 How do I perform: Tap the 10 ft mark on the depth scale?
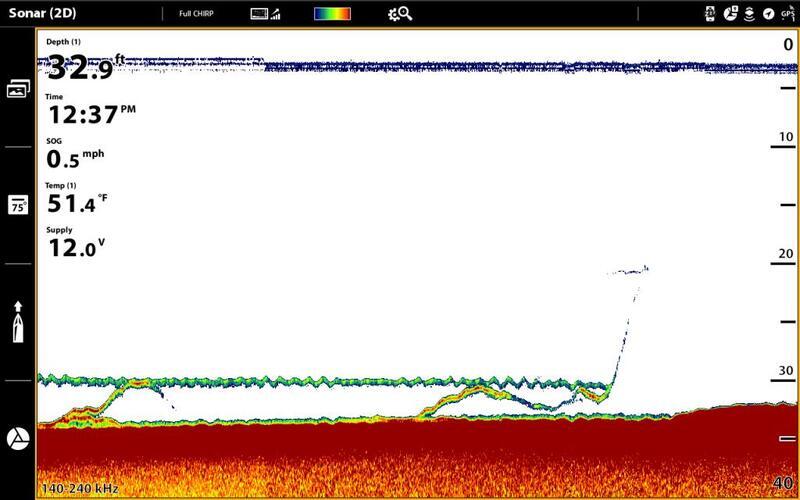point(786,137)
